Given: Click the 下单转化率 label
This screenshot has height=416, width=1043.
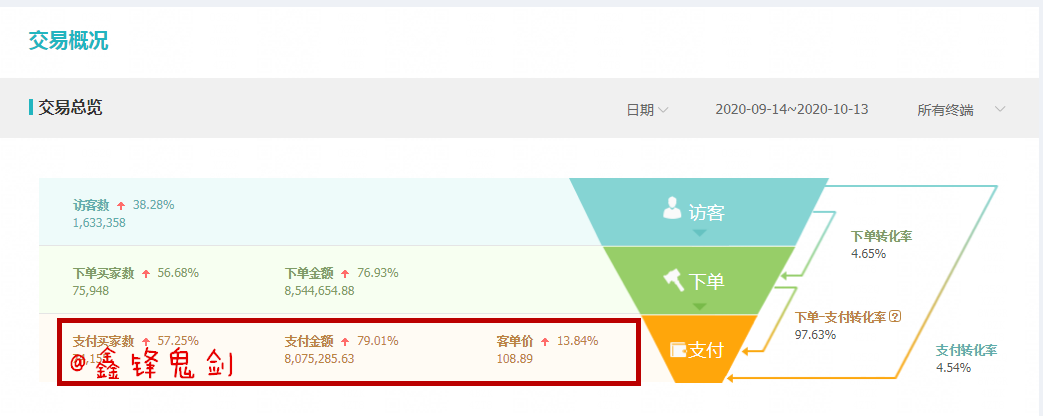Looking at the screenshot, I should 881,236.
